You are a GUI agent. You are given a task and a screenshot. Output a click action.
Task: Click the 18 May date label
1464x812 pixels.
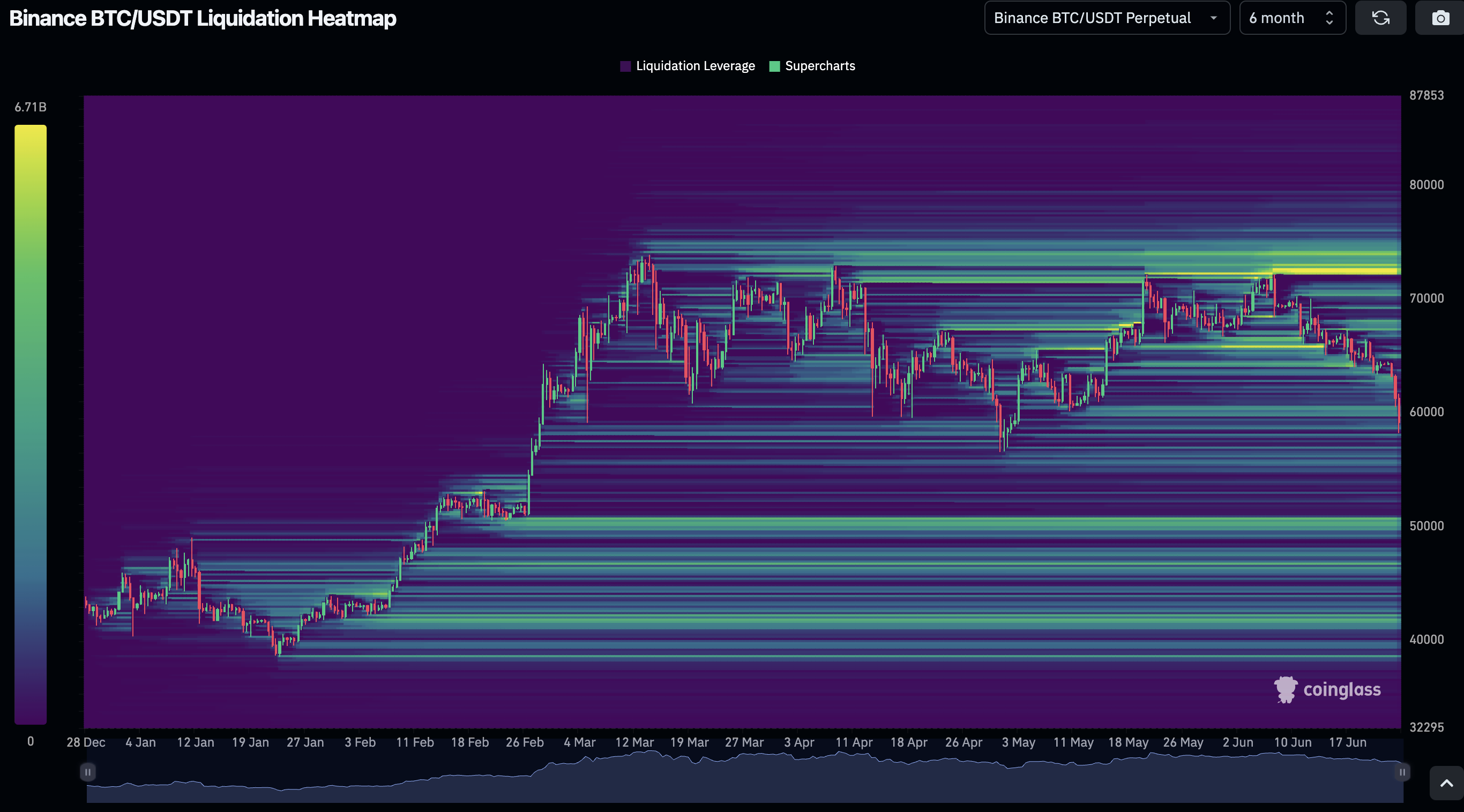click(x=1128, y=742)
